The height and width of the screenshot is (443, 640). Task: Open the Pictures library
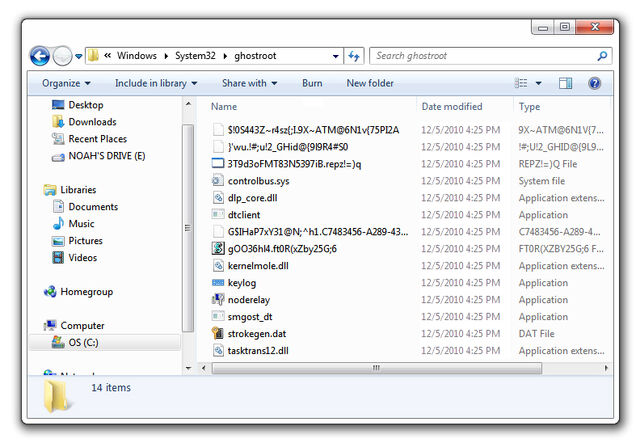tap(78, 241)
